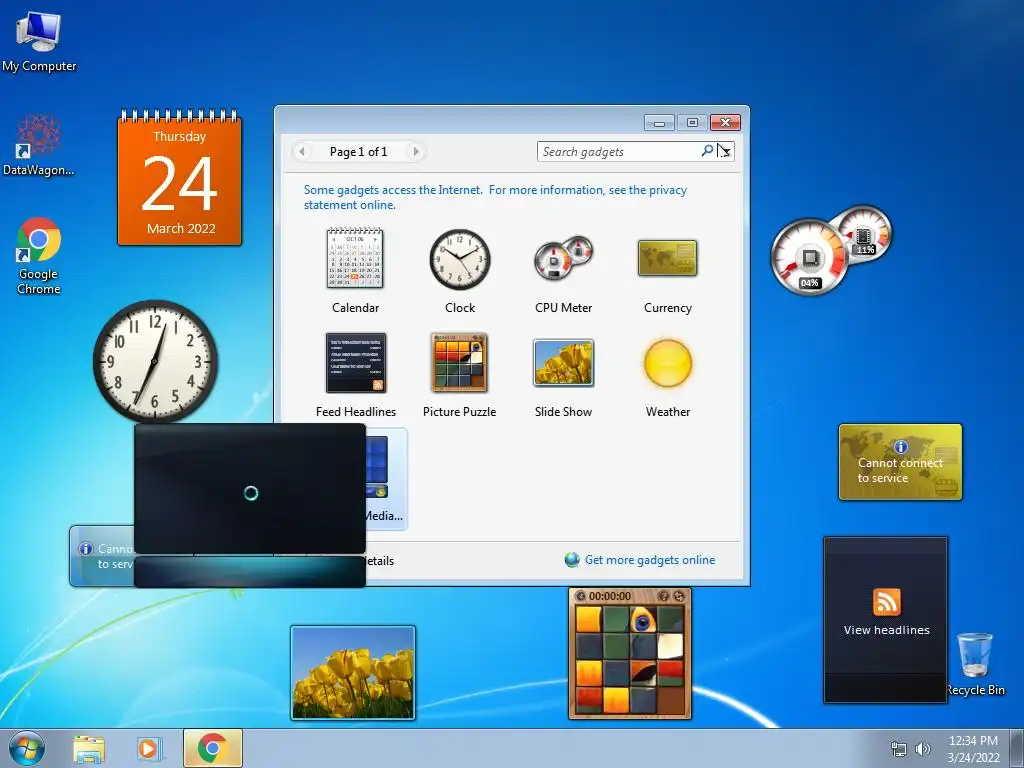Open the volume tray icon
The height and width of the screenshot is (768, 1024).
point(923,749)
